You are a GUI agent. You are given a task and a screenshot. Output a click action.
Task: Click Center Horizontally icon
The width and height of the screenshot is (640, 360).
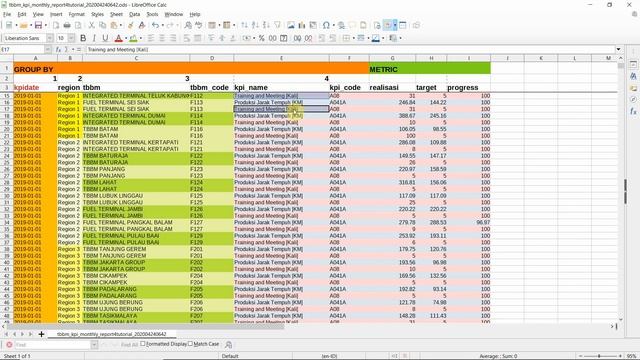pos(162,38)
